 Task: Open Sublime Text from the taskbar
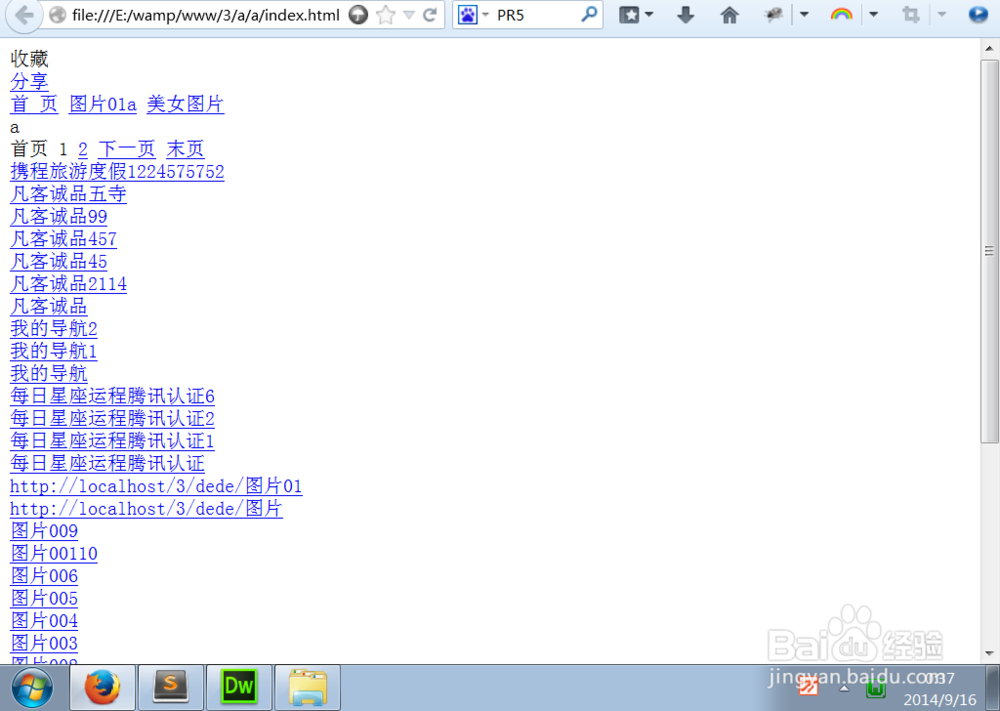171,687
